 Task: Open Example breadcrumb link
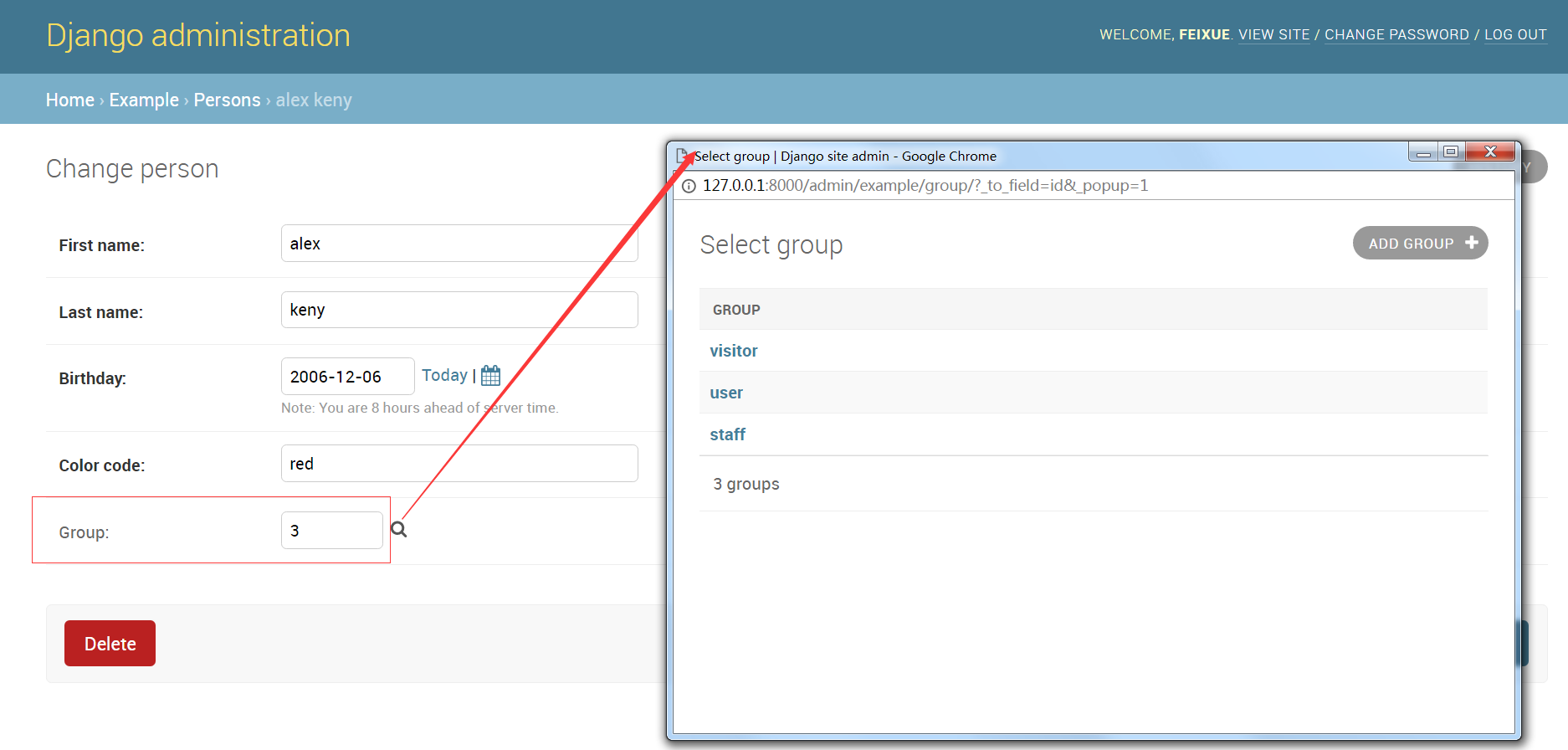click(144, 100)
